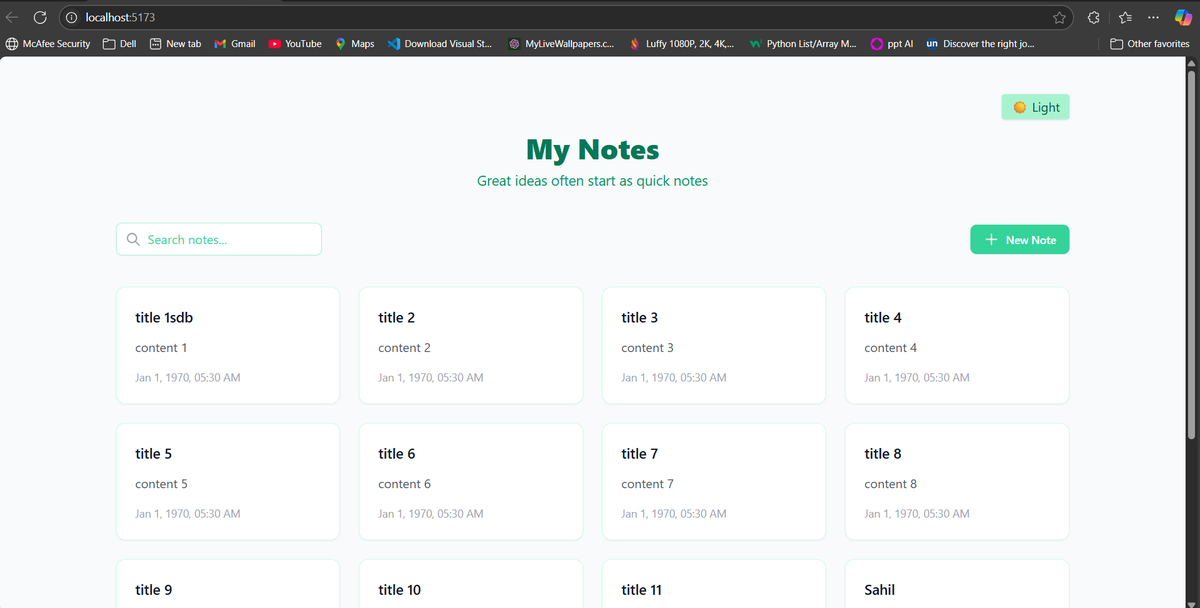Open the McAfee Security bookmark
Screen dimensions: 1200x608
[47, 44]
